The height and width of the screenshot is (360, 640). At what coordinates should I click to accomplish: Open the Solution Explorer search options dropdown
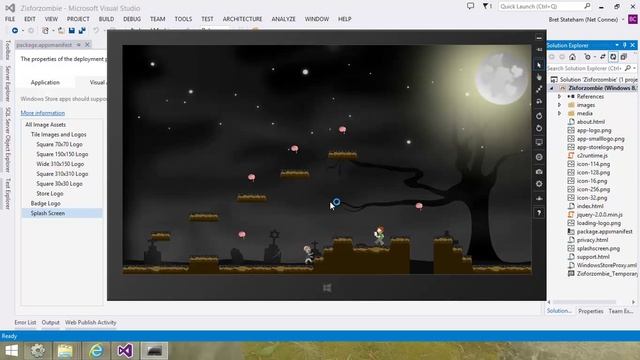pyautogui.click(x=635, y=68)
